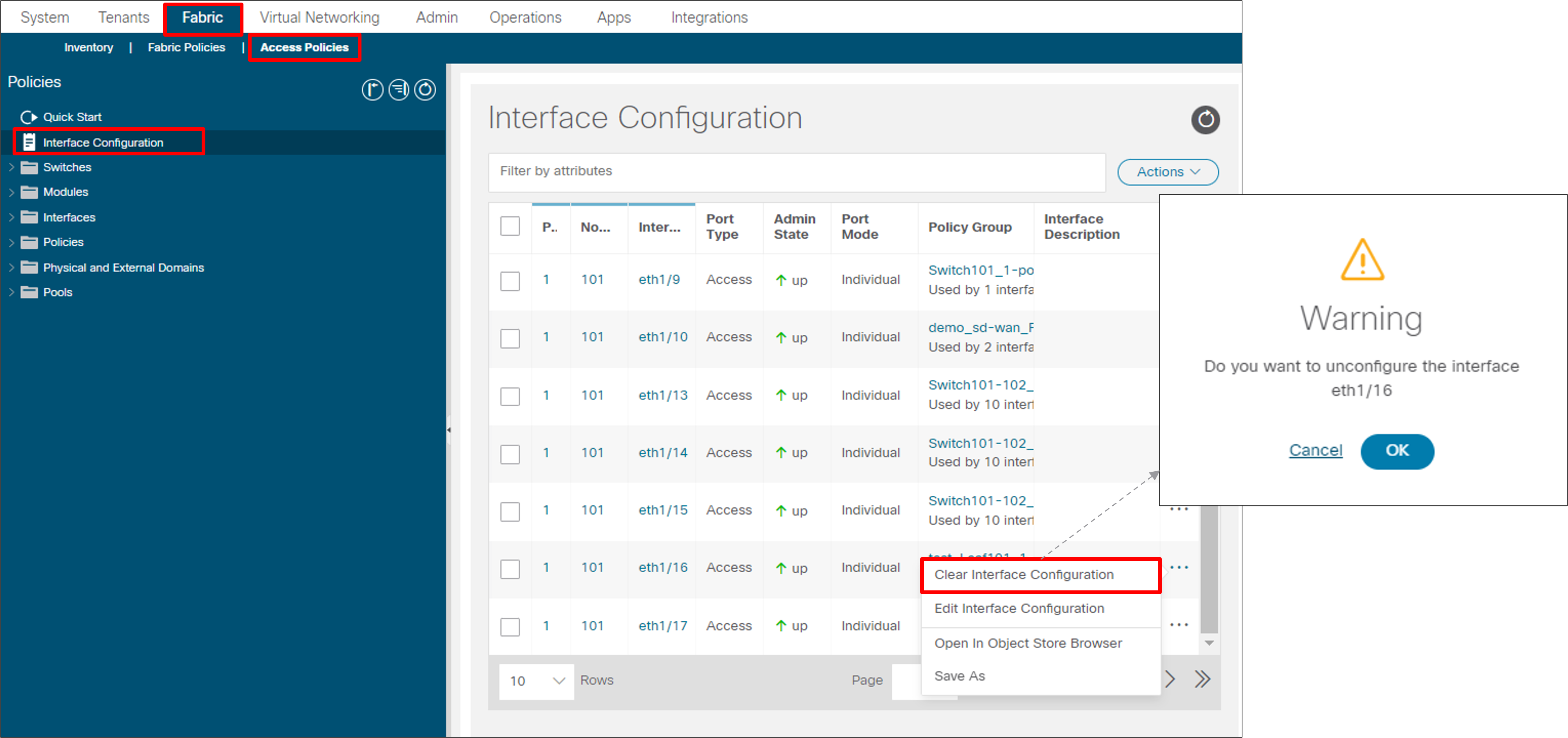
Task: Open the ellipsis menu on eth1/17 row
Action: pyautogui.click(x=1180, y=624)
